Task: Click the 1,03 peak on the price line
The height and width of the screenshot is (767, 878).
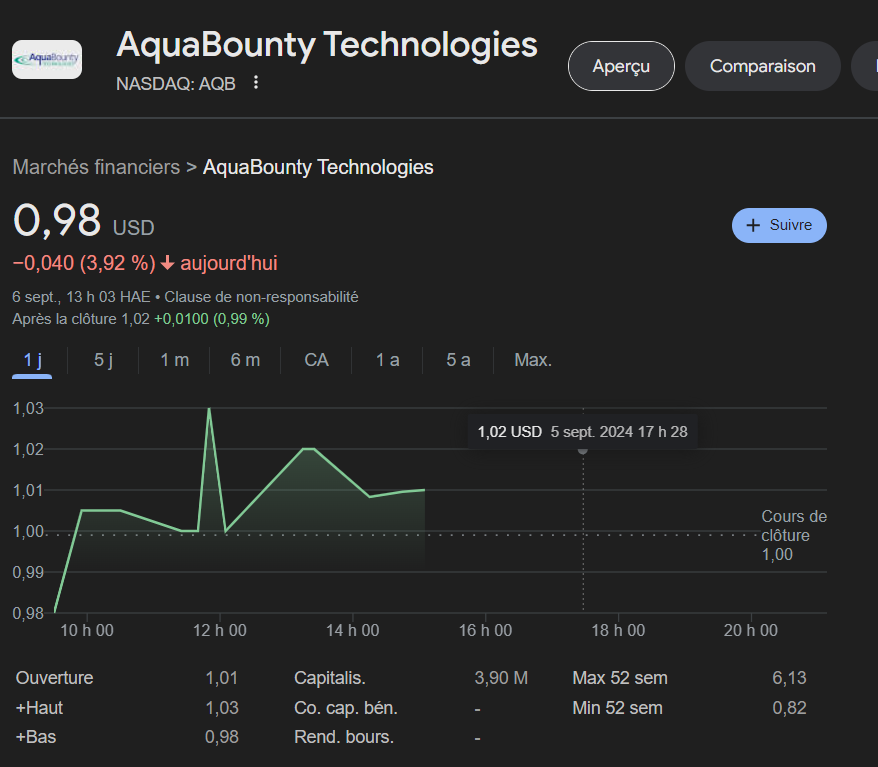Action: click(209, 409)
